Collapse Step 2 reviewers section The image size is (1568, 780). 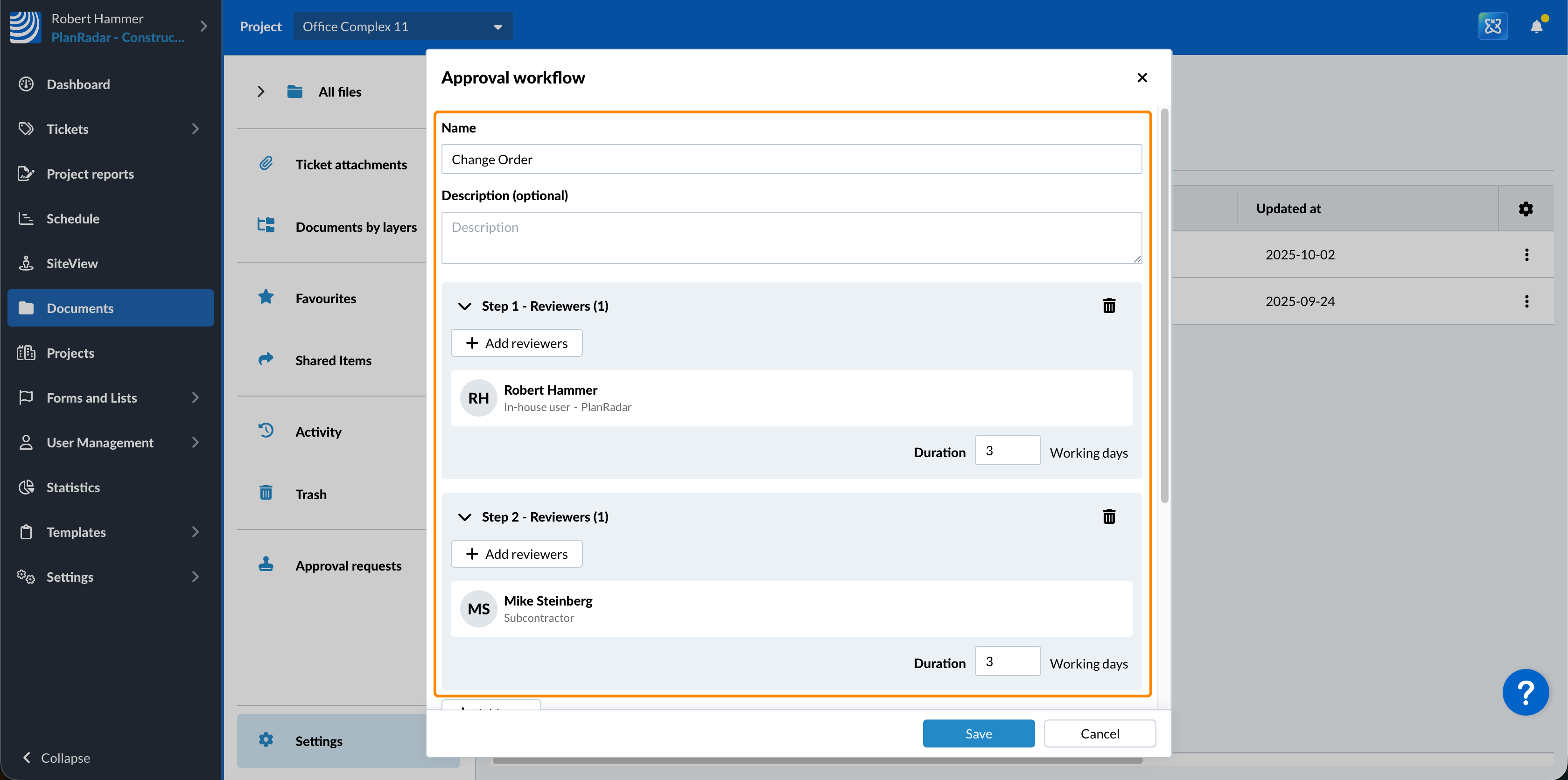point(464,517)
